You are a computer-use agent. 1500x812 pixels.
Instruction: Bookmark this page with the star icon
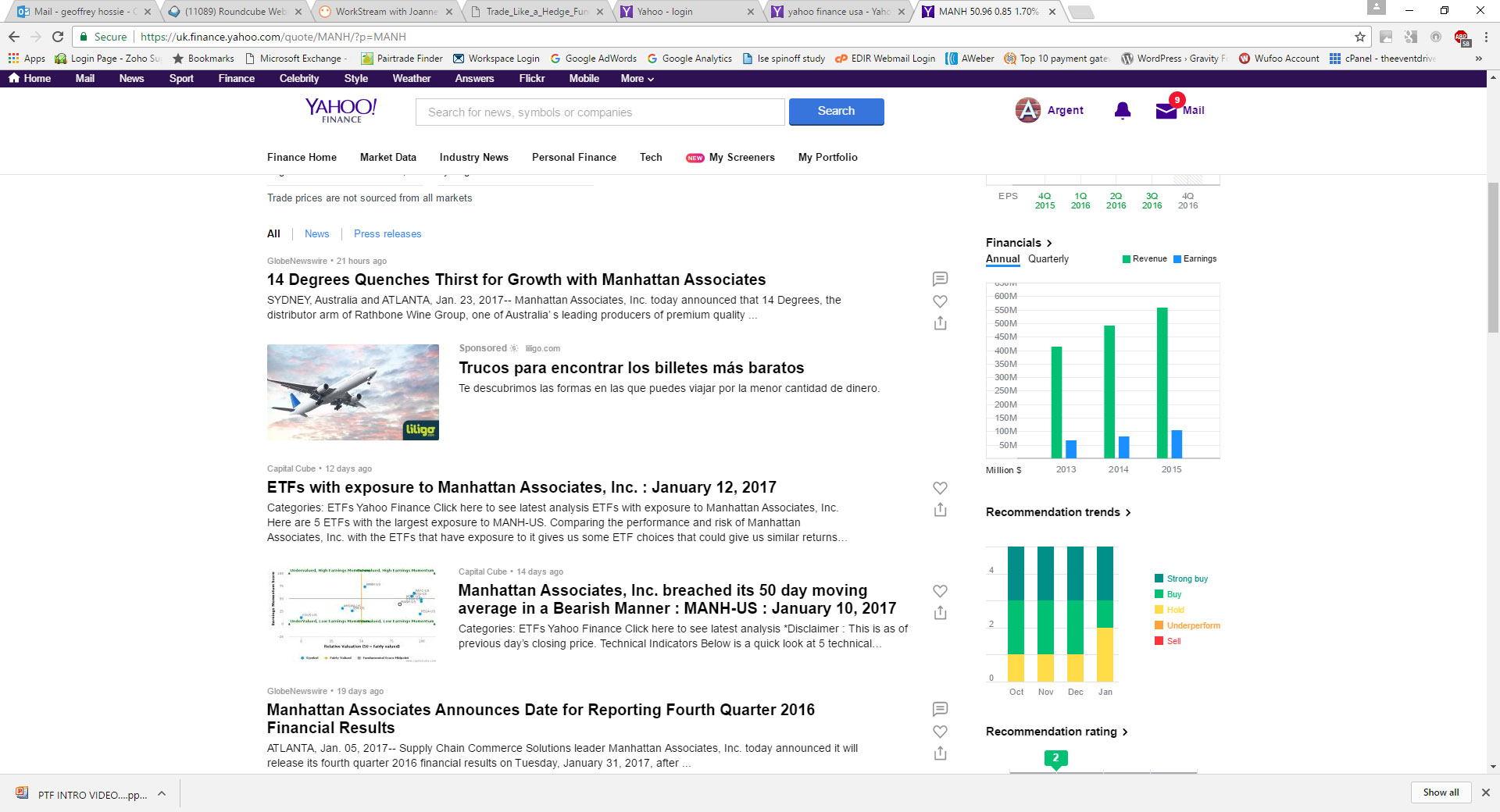coord(1359,37)
